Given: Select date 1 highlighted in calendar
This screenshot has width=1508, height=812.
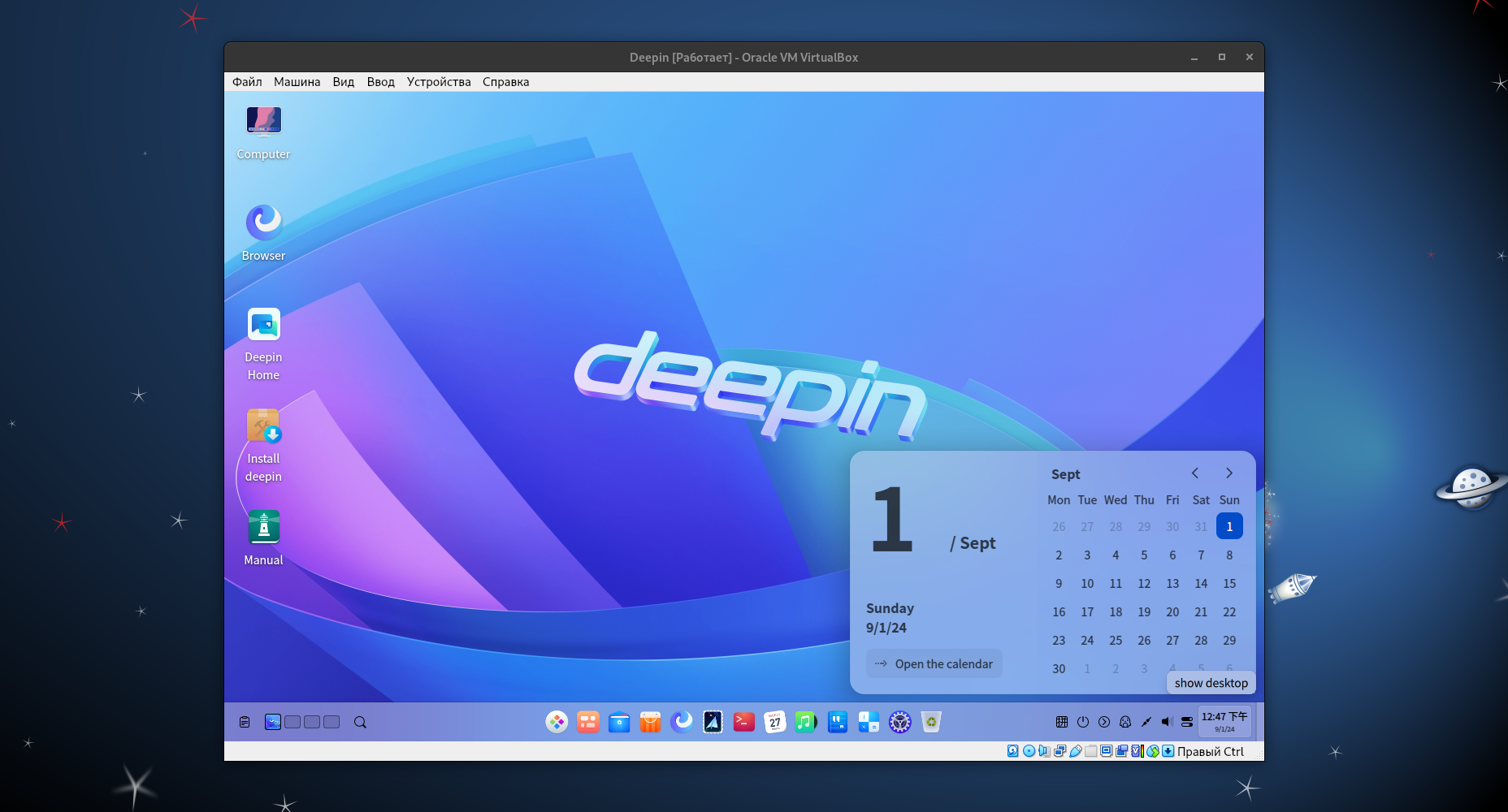Looking at the screenshot, I should pos(1229,526).
